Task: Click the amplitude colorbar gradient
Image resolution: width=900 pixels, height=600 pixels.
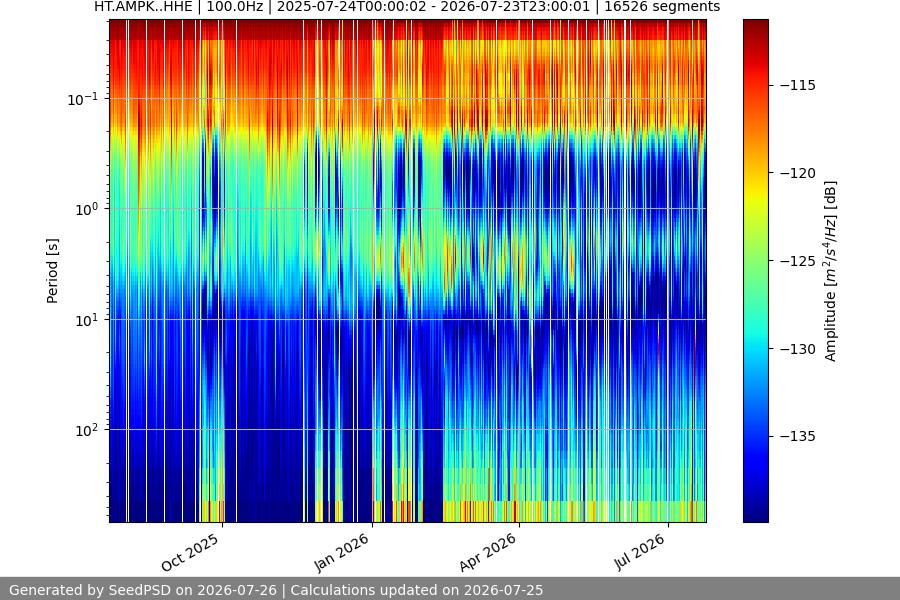Action: pos(755,271)
